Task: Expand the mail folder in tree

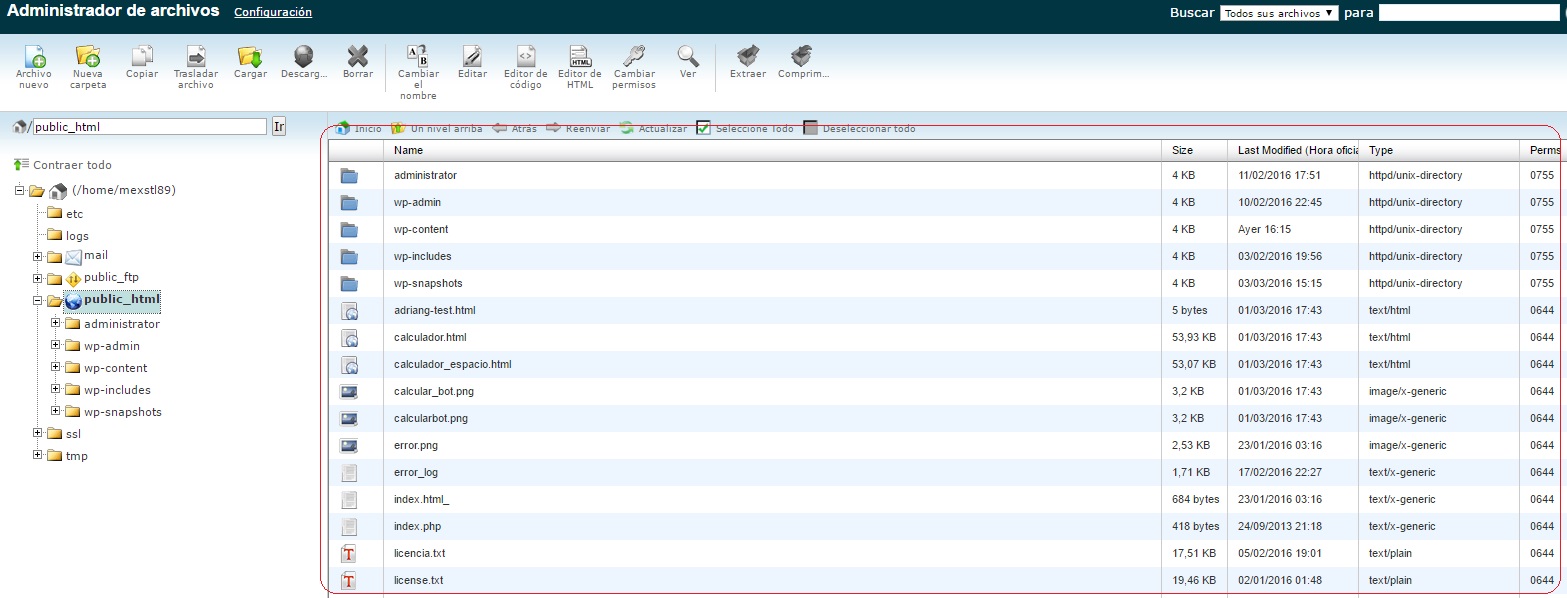Action: click(x=38, y=256)
